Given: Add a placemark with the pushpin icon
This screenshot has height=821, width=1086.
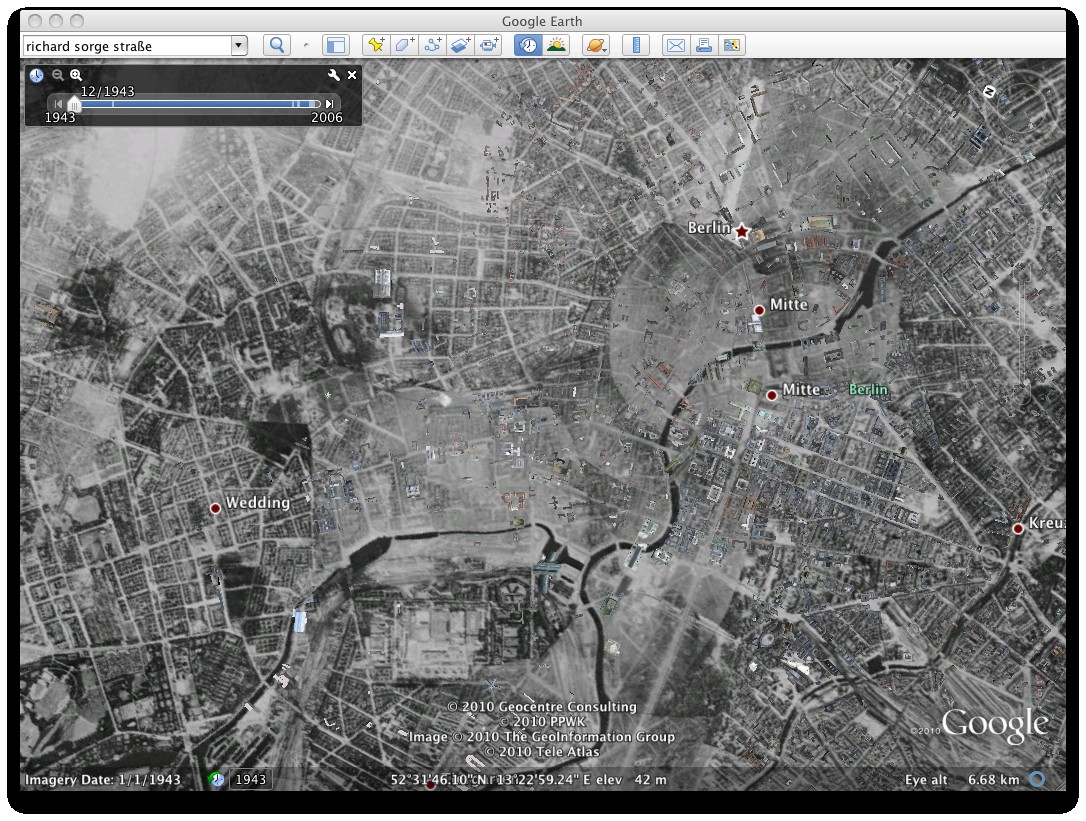Looking at the screenshot, I should [376, 45].
